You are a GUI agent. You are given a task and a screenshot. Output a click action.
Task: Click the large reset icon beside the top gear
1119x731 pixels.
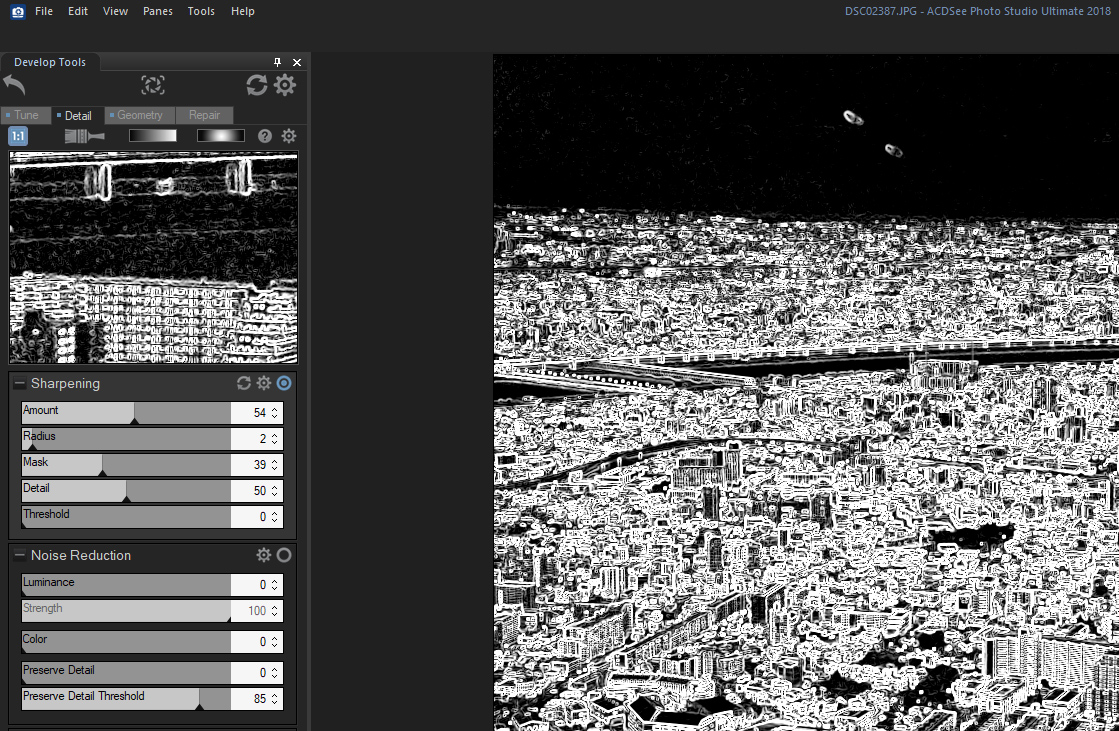tap(257, 85)
